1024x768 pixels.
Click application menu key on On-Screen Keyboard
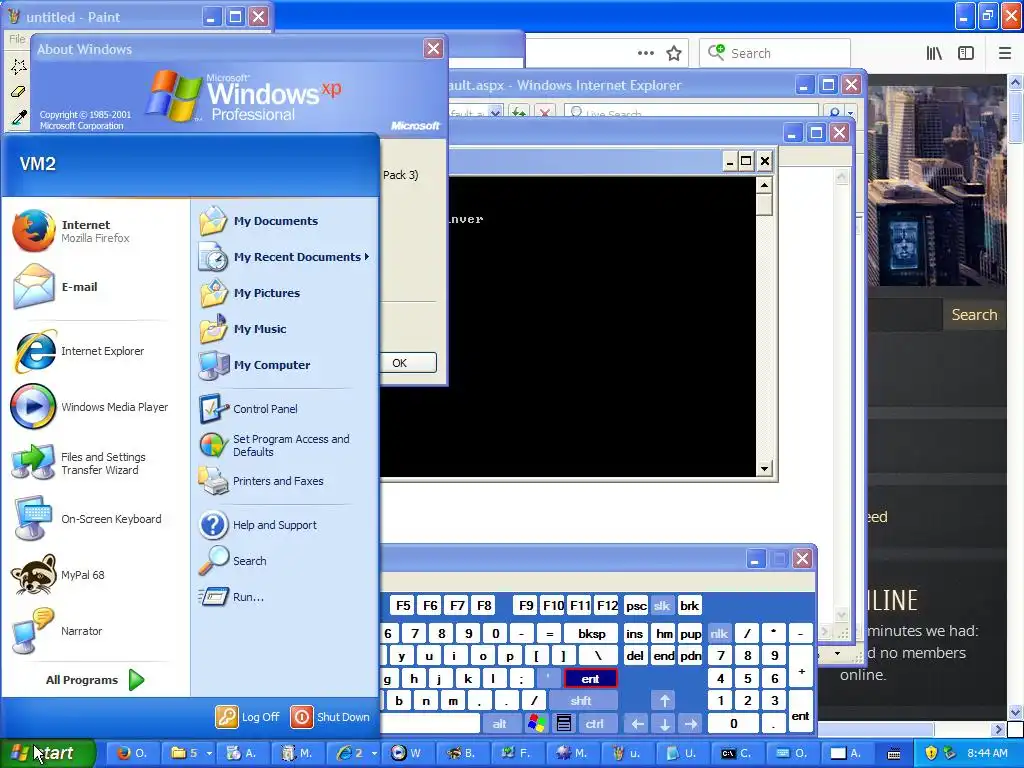click(x=564, y=724)
